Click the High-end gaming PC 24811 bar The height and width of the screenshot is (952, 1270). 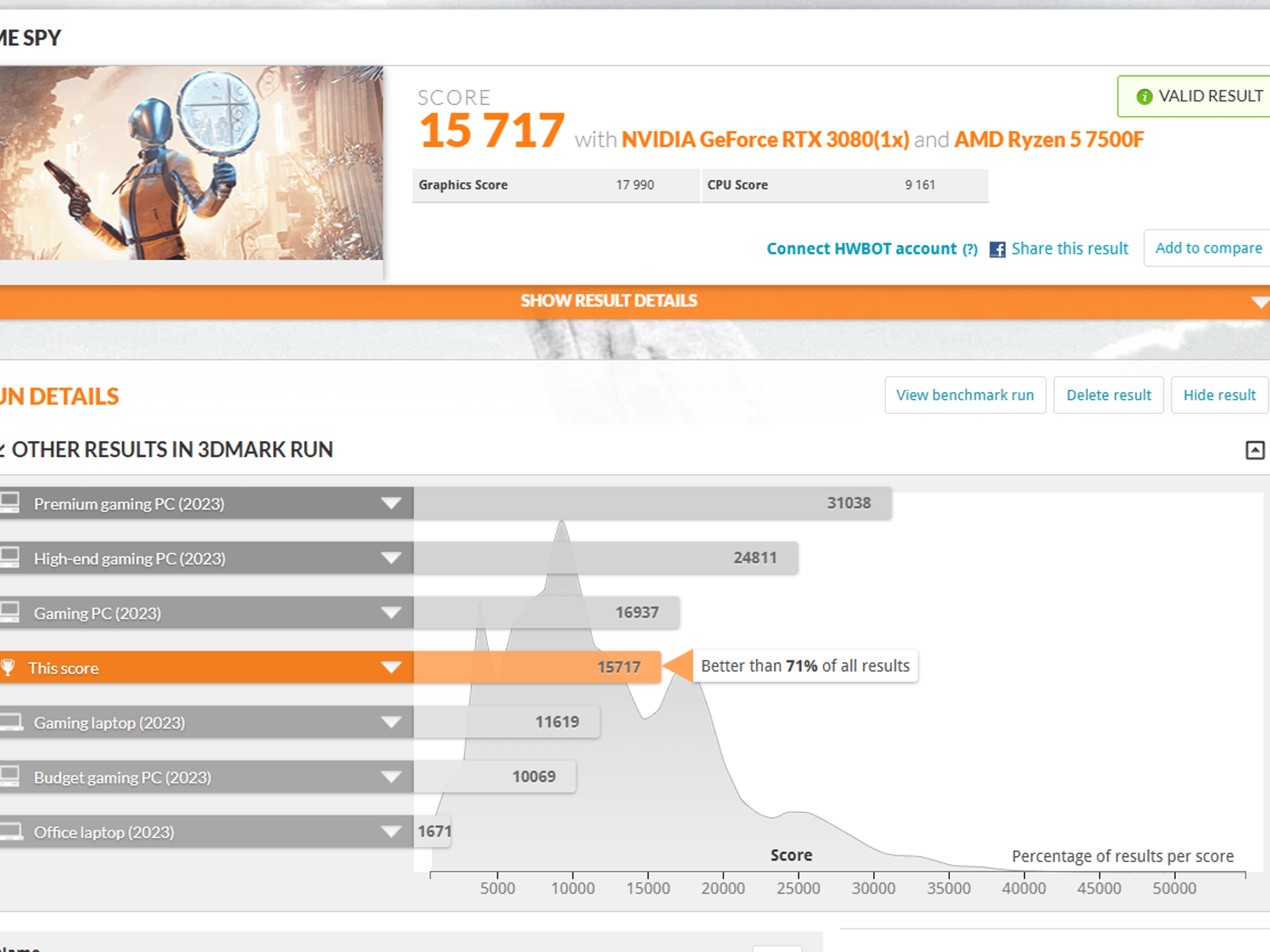point(606,558)
